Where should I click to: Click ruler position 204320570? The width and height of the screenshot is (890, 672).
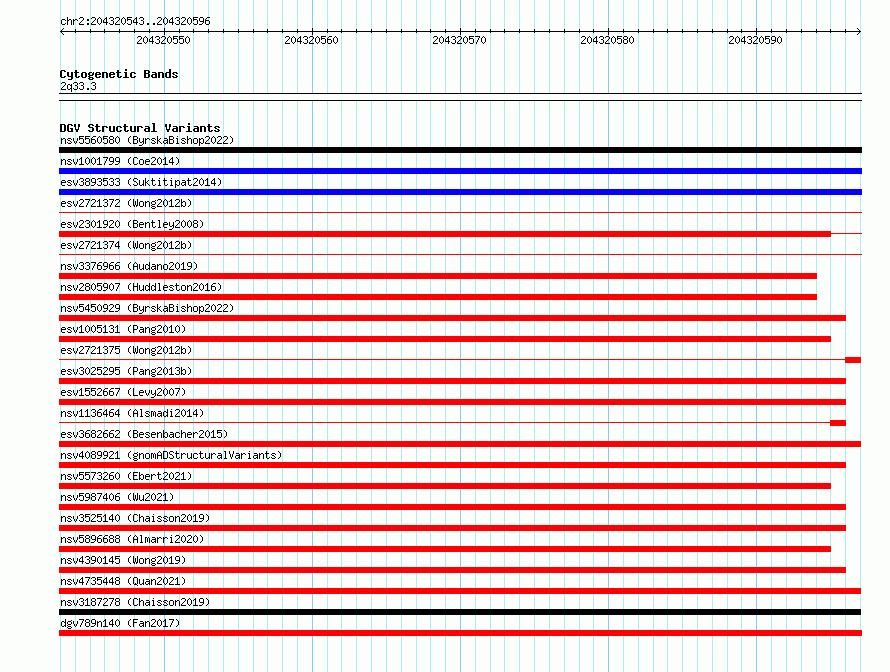(x=459, y=40)
